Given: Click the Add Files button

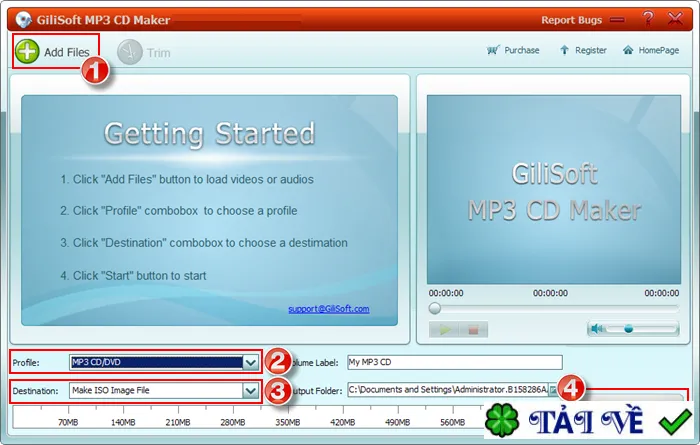Looking at the screenshot, I should pos(53,52).
